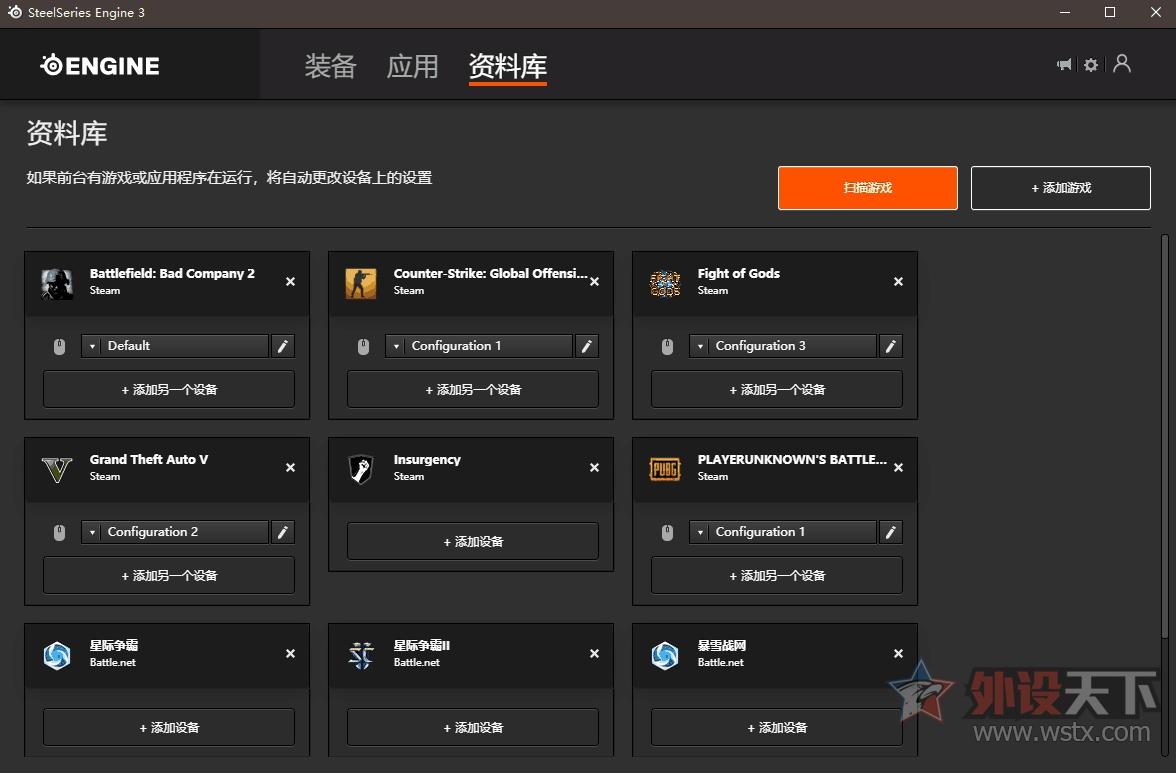Viewport: 1176px width, 773px height.
Task: Select the 资料库 tab
Action: 508,67
